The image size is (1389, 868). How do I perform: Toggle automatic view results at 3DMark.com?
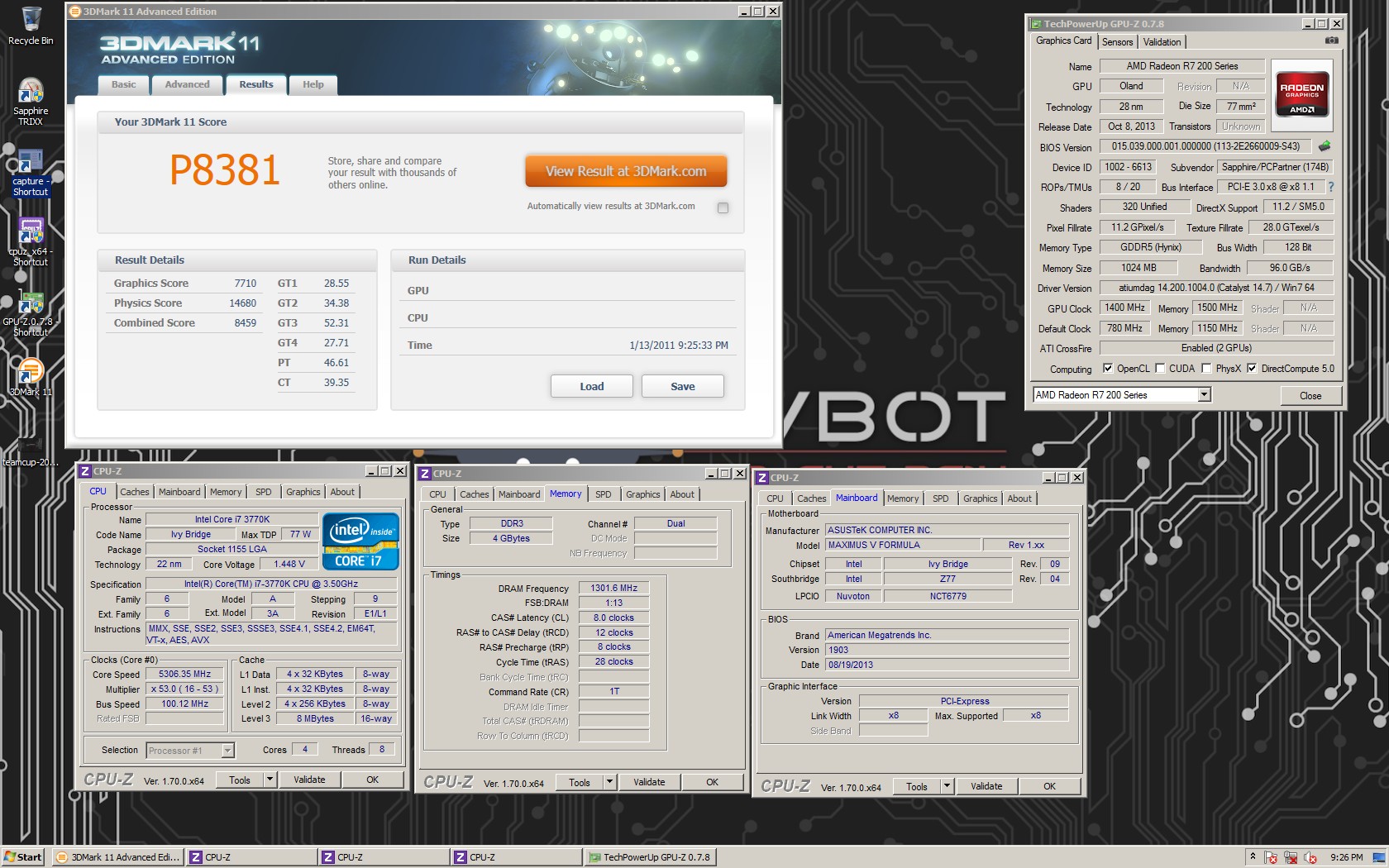click(x=723, y=207)
